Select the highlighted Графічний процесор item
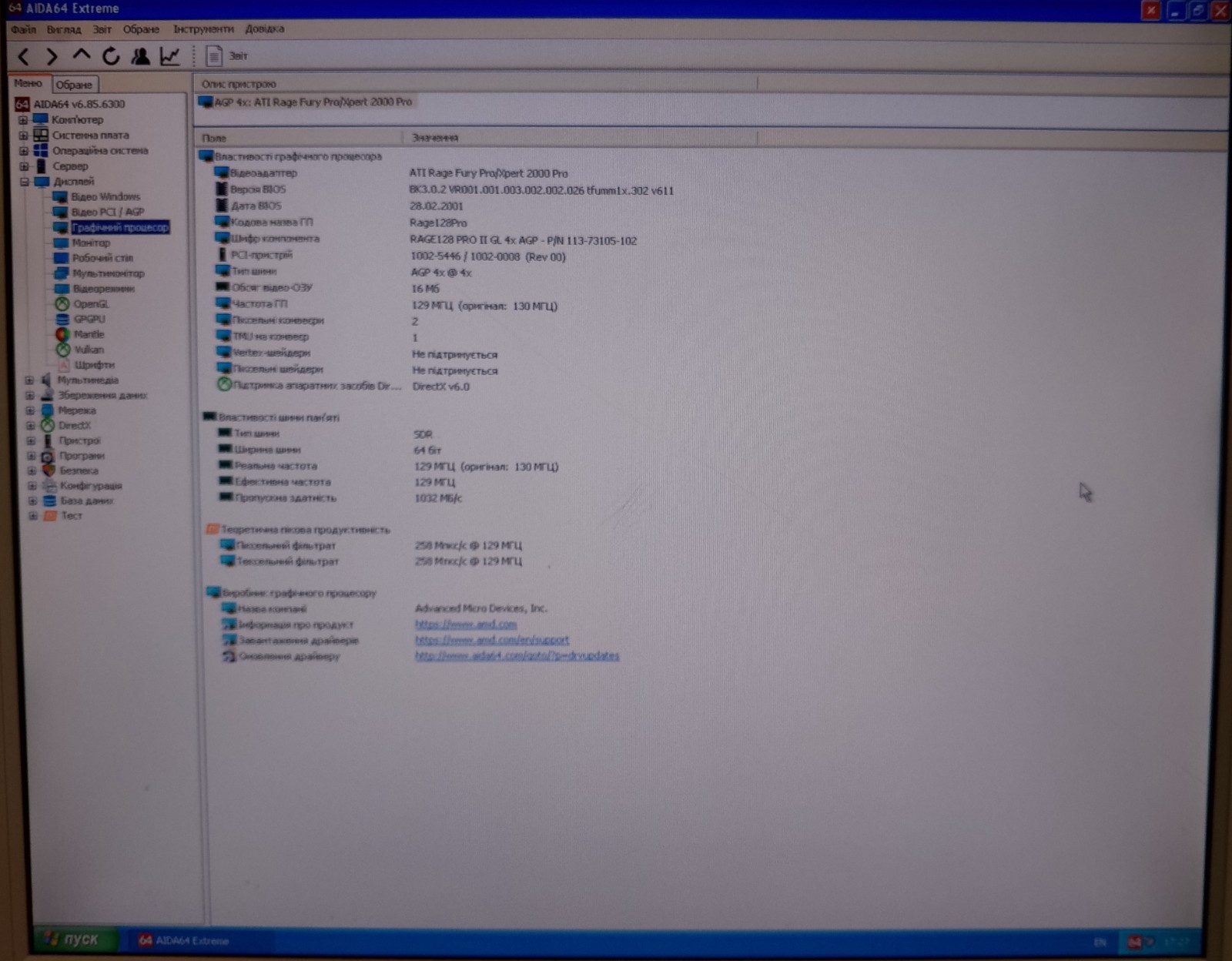Image resolution: width=1232 pixels, height=961 pixels. (x=119, y=227)
